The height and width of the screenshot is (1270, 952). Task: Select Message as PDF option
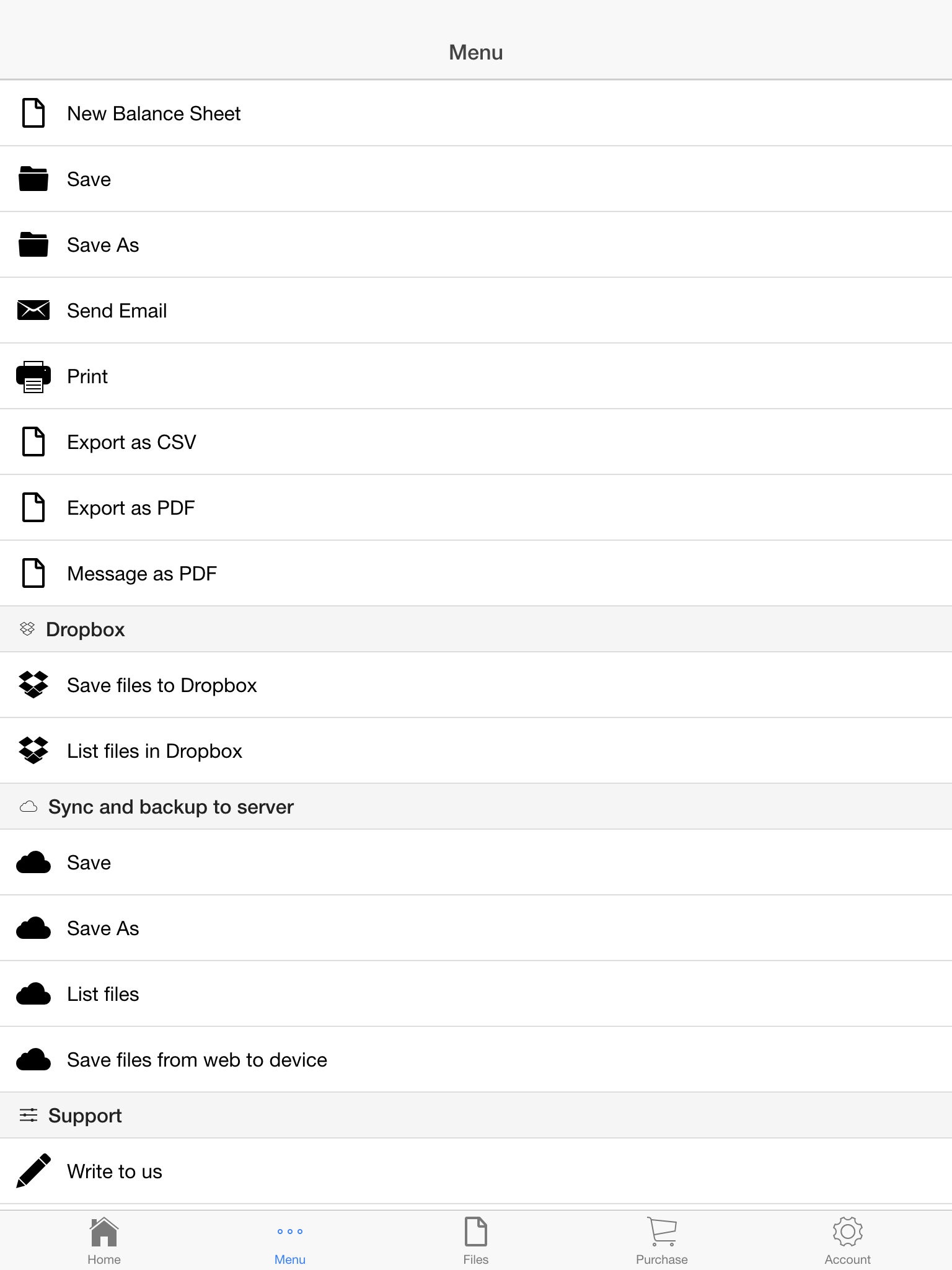[x=476, y=573]
